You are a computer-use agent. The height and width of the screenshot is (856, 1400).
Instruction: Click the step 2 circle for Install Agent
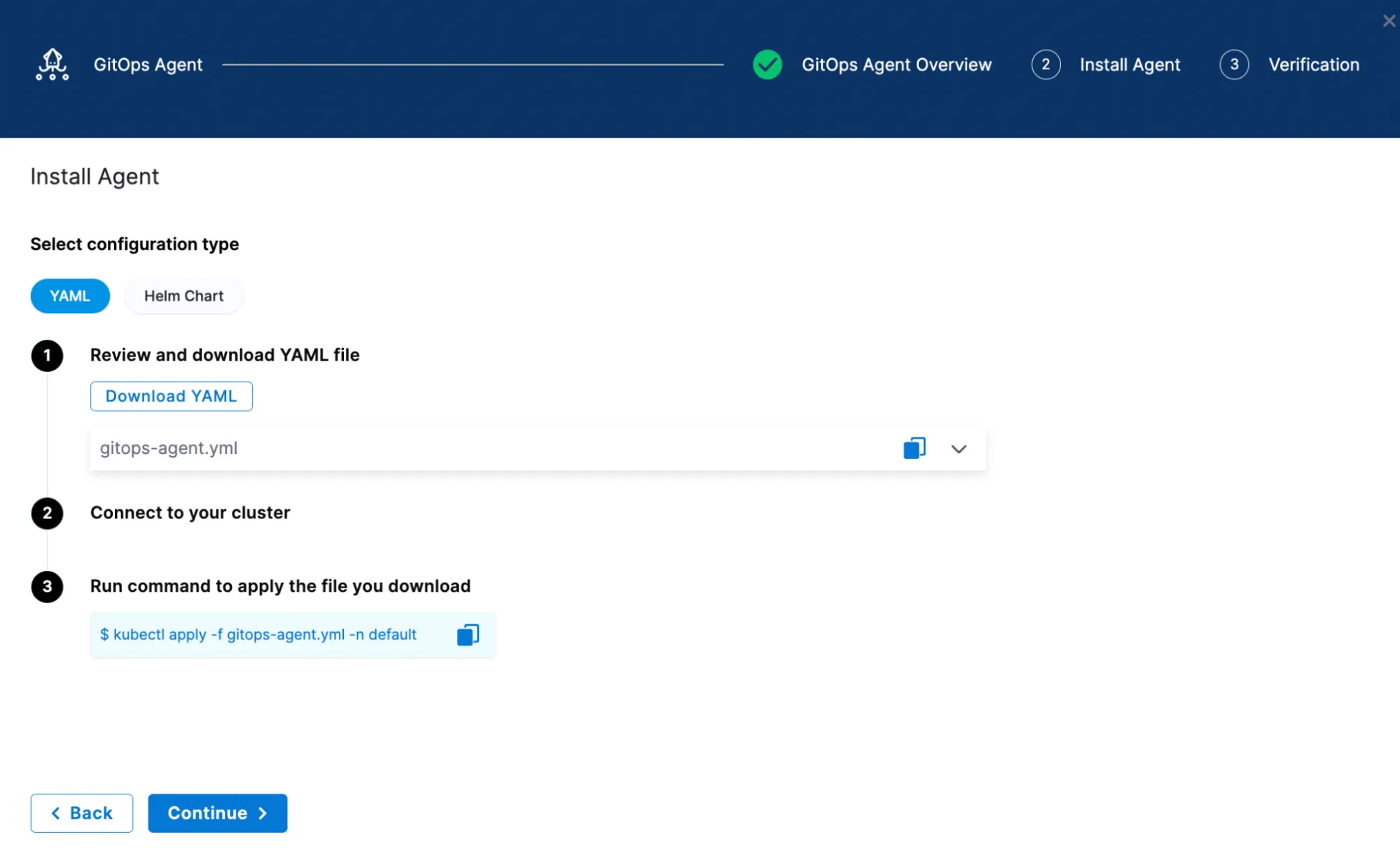tap(1046, 64)
